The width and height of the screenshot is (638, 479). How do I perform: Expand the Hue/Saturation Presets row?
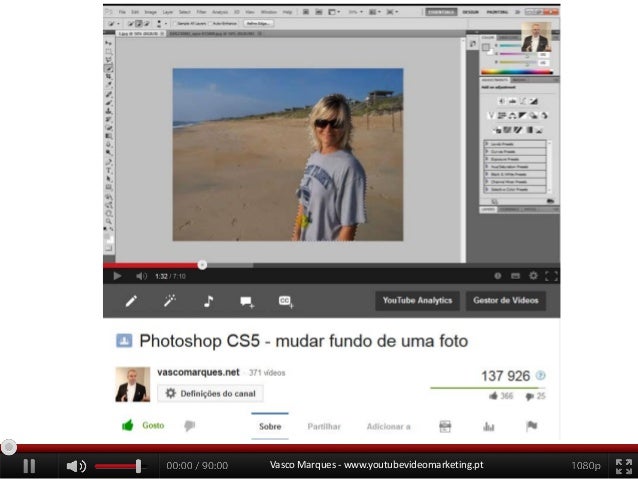pos(515,166)
